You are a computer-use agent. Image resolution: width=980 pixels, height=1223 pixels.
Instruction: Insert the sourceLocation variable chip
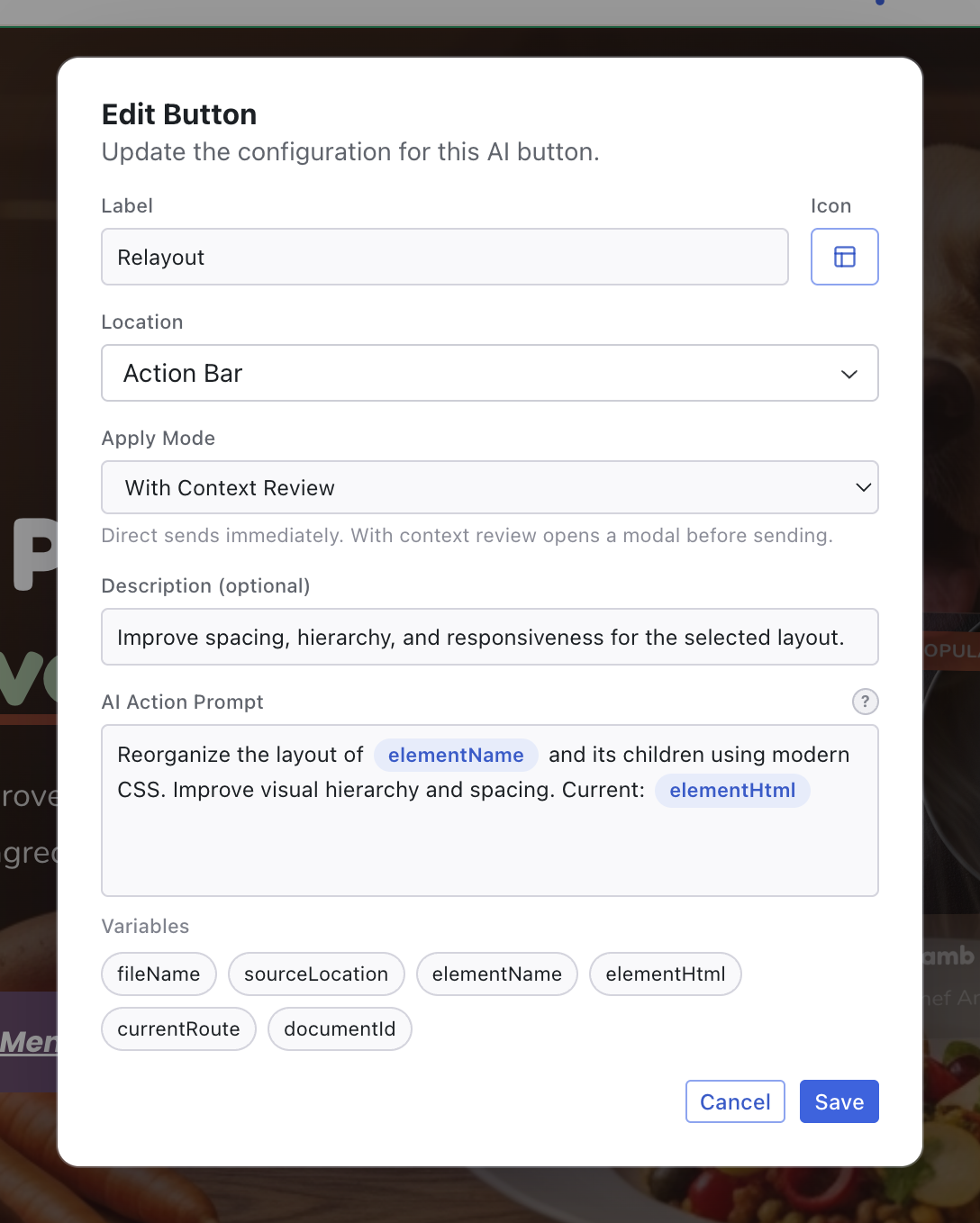tap(316, 974)
